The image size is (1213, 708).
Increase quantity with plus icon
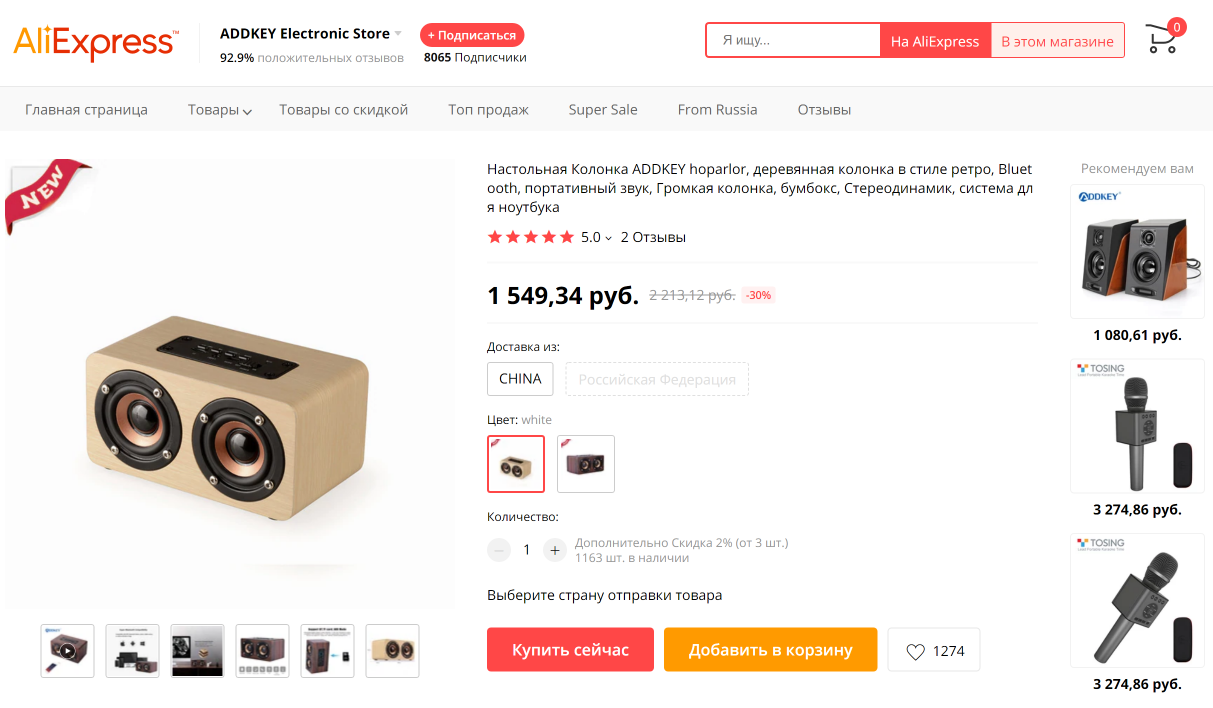click(x=555, y=550)
